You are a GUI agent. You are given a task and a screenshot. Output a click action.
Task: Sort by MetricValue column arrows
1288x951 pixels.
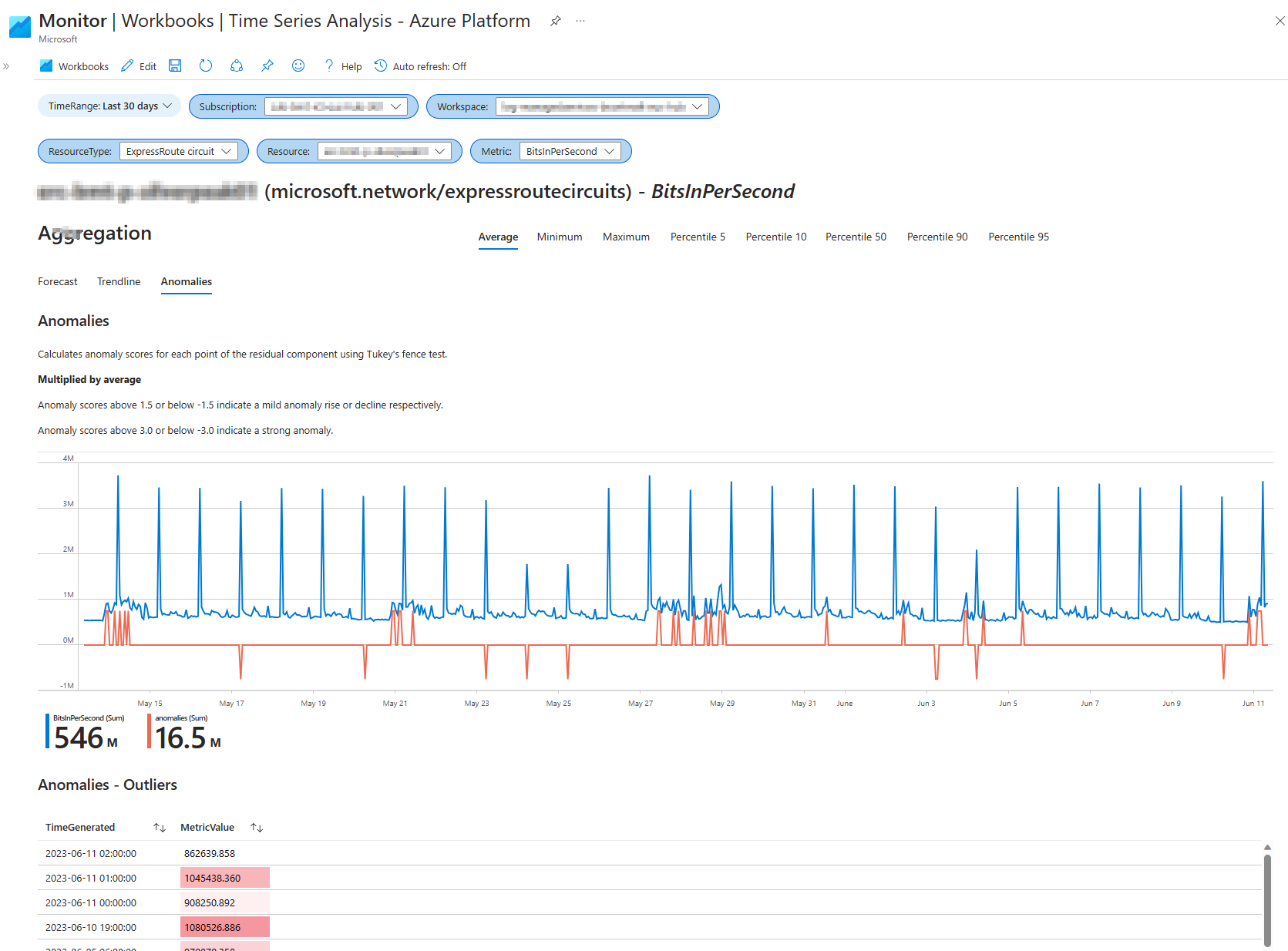[x=257, y=828]
